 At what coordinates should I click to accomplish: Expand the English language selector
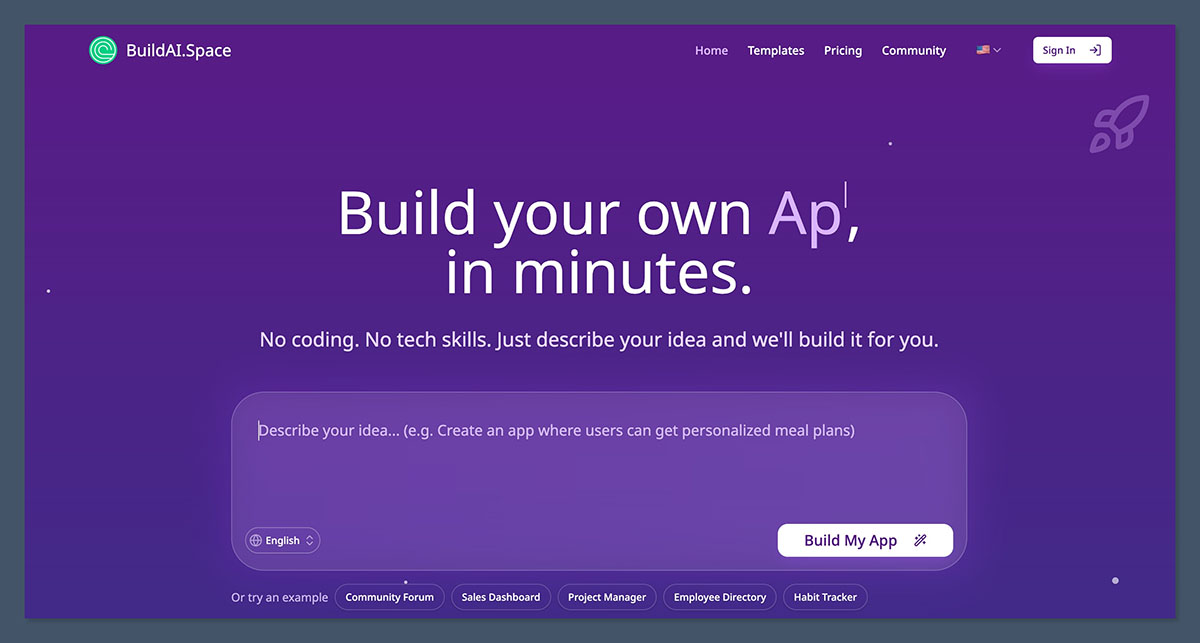281,540
